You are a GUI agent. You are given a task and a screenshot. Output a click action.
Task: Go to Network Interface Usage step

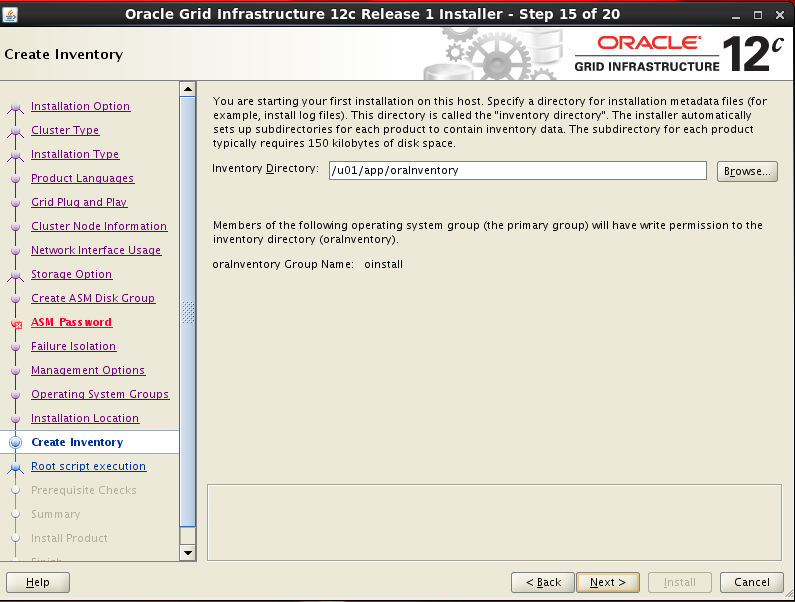[x=96, y=250]
